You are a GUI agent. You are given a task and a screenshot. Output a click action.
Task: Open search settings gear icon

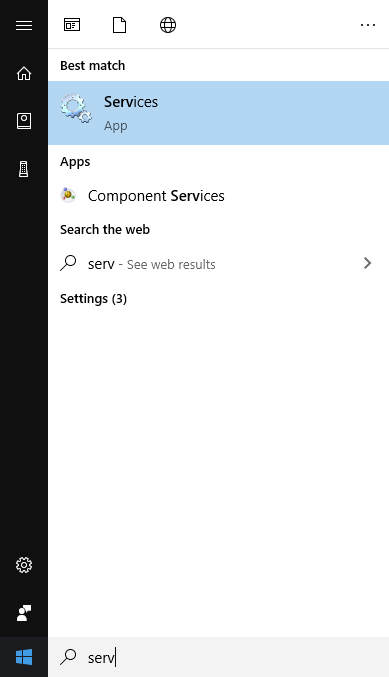click(24, 565)
